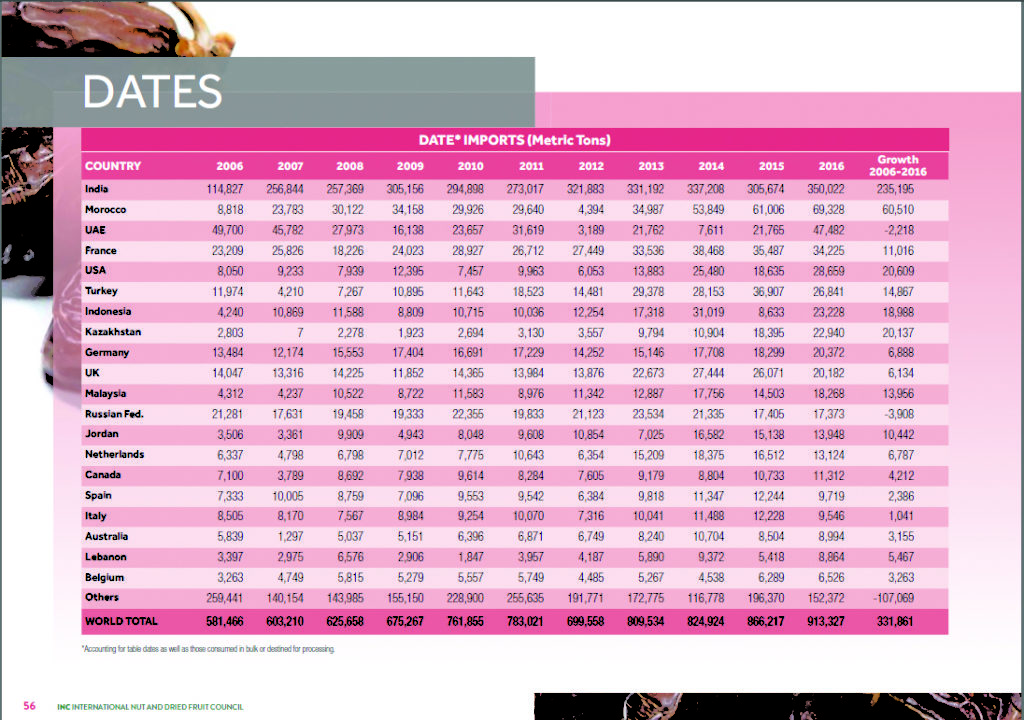
Task: Select the UAE row
Action: tap(500, 230)
